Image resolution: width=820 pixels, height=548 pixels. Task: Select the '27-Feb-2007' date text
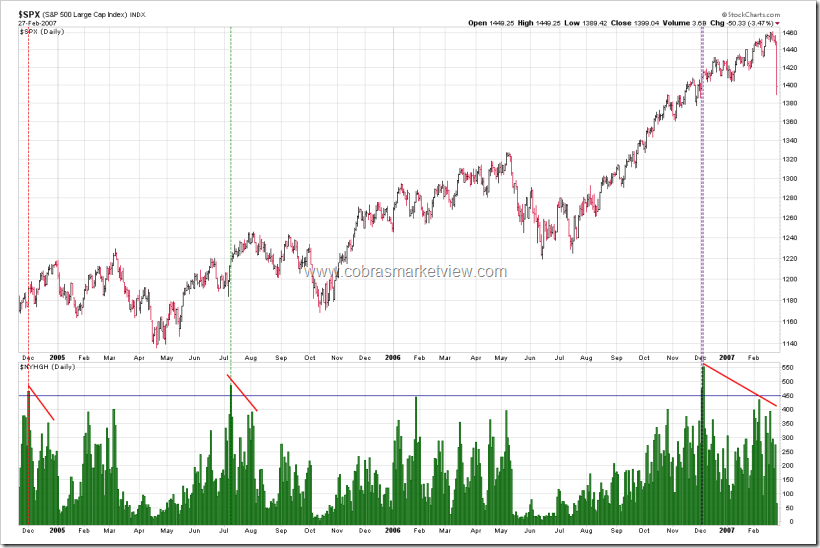[x=37, y=24]
